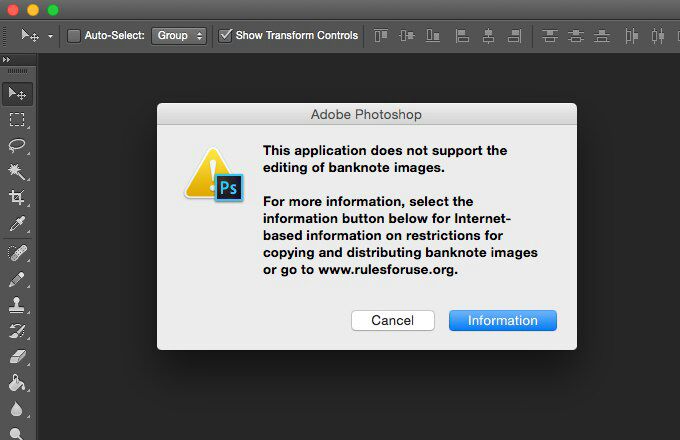Select the Lasso tool
This screenshot has width=680, height=440.
pyautogui.click(x=17, y=146)
